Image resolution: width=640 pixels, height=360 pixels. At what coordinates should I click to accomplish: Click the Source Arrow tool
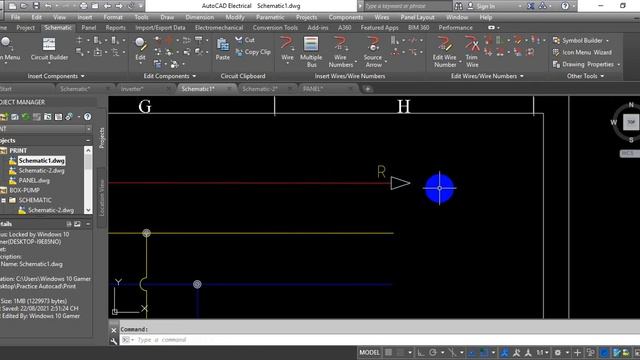tap(373, 51)
